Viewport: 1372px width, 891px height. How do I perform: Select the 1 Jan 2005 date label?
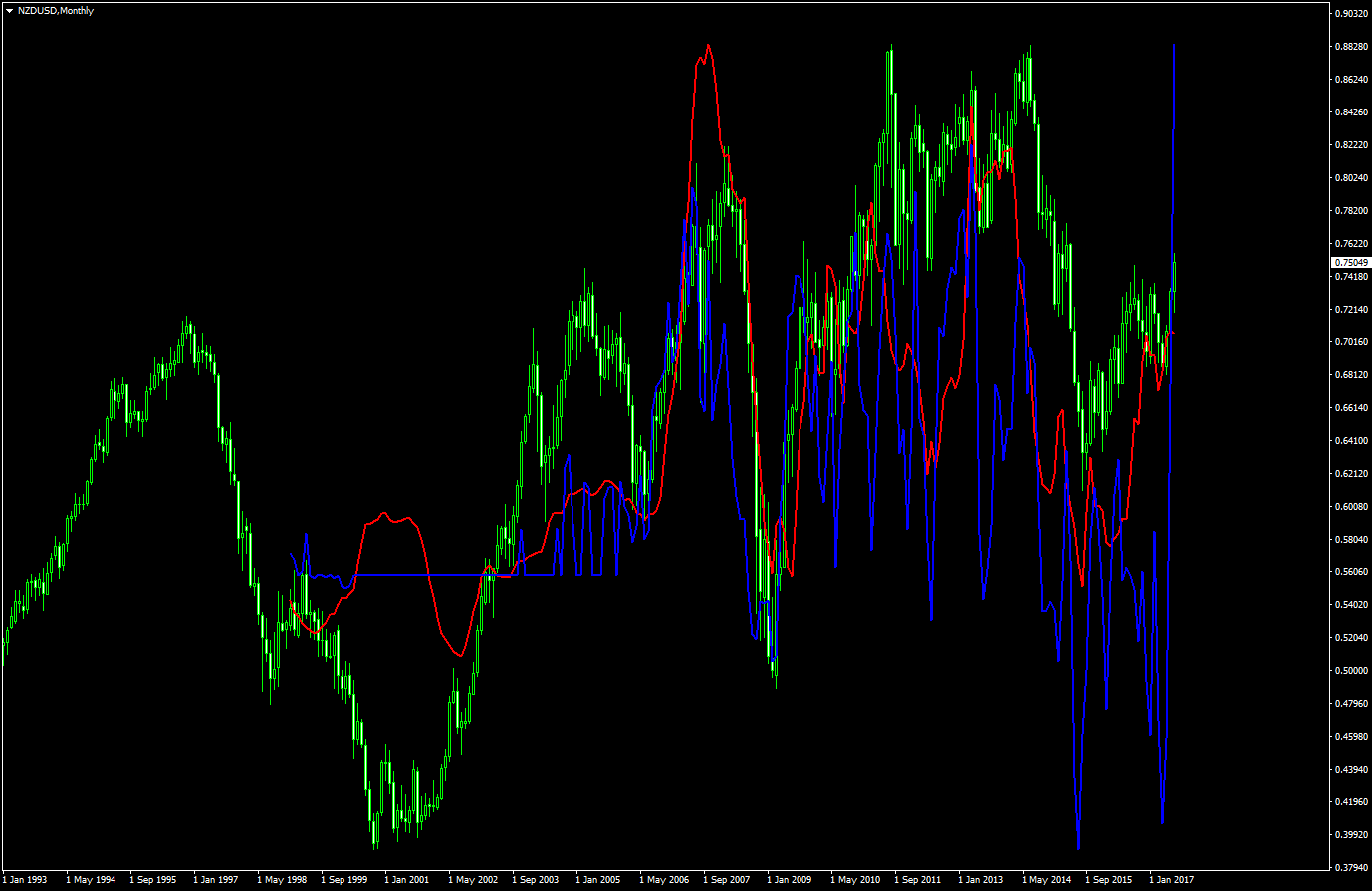point(599,880)
